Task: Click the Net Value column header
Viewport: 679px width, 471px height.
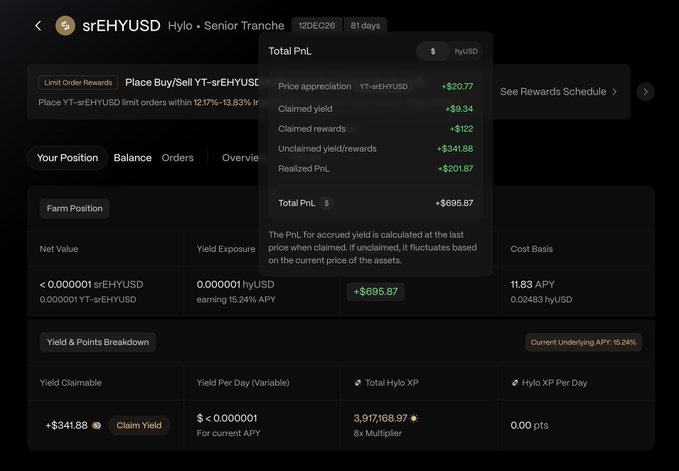Action: coord(59,249)
